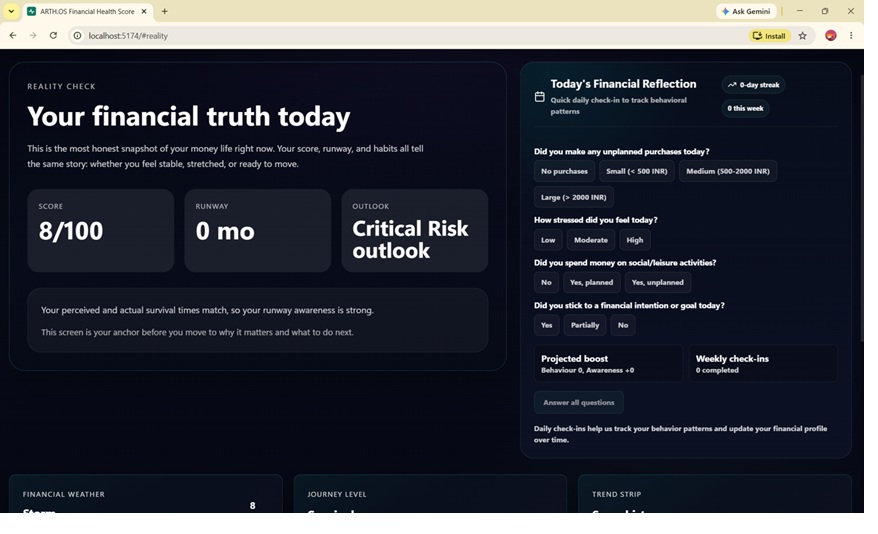Select High stress level
Image resolution: width=878 pixels, height=534 pixels.
(634, 240)
